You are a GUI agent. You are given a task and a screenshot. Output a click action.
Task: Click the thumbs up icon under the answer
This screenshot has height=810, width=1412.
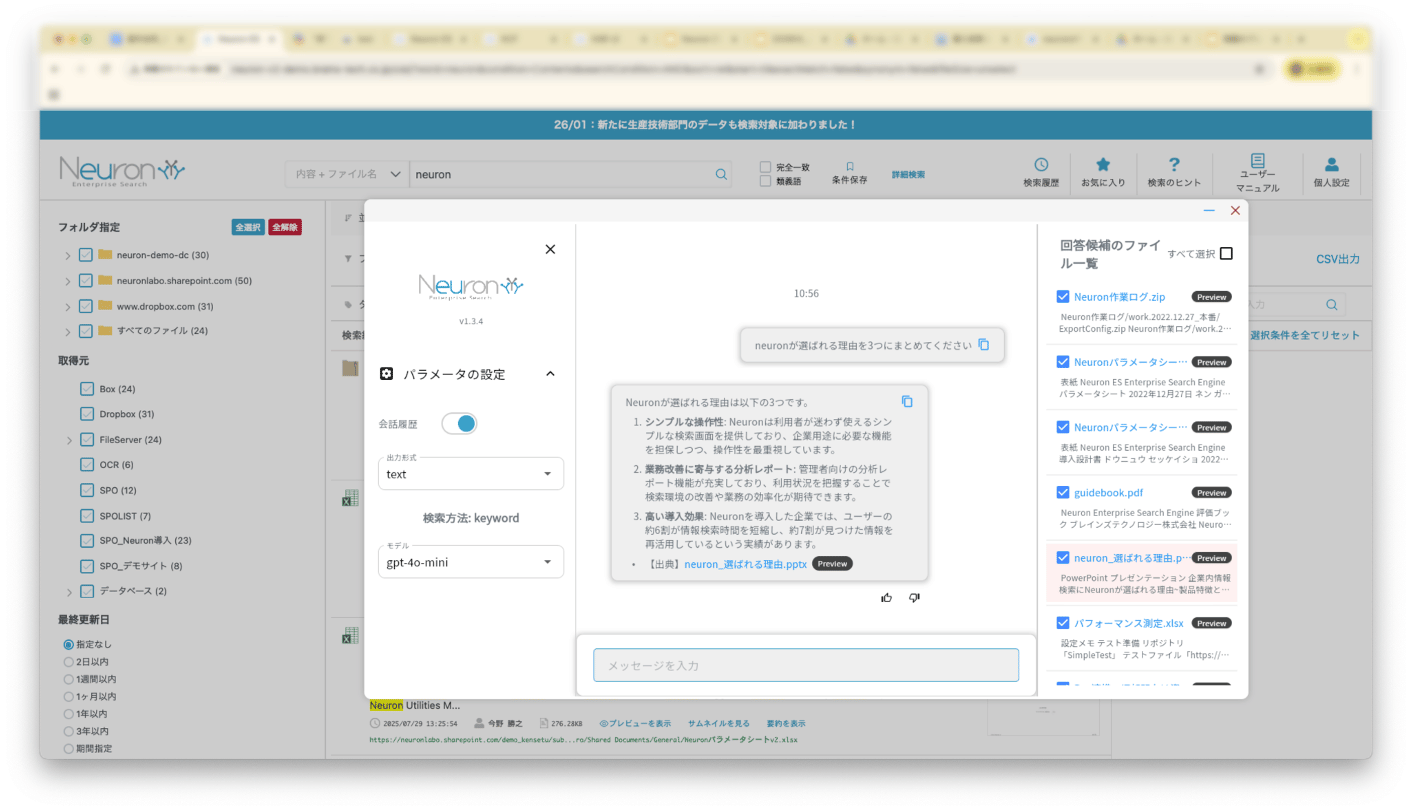886,598
